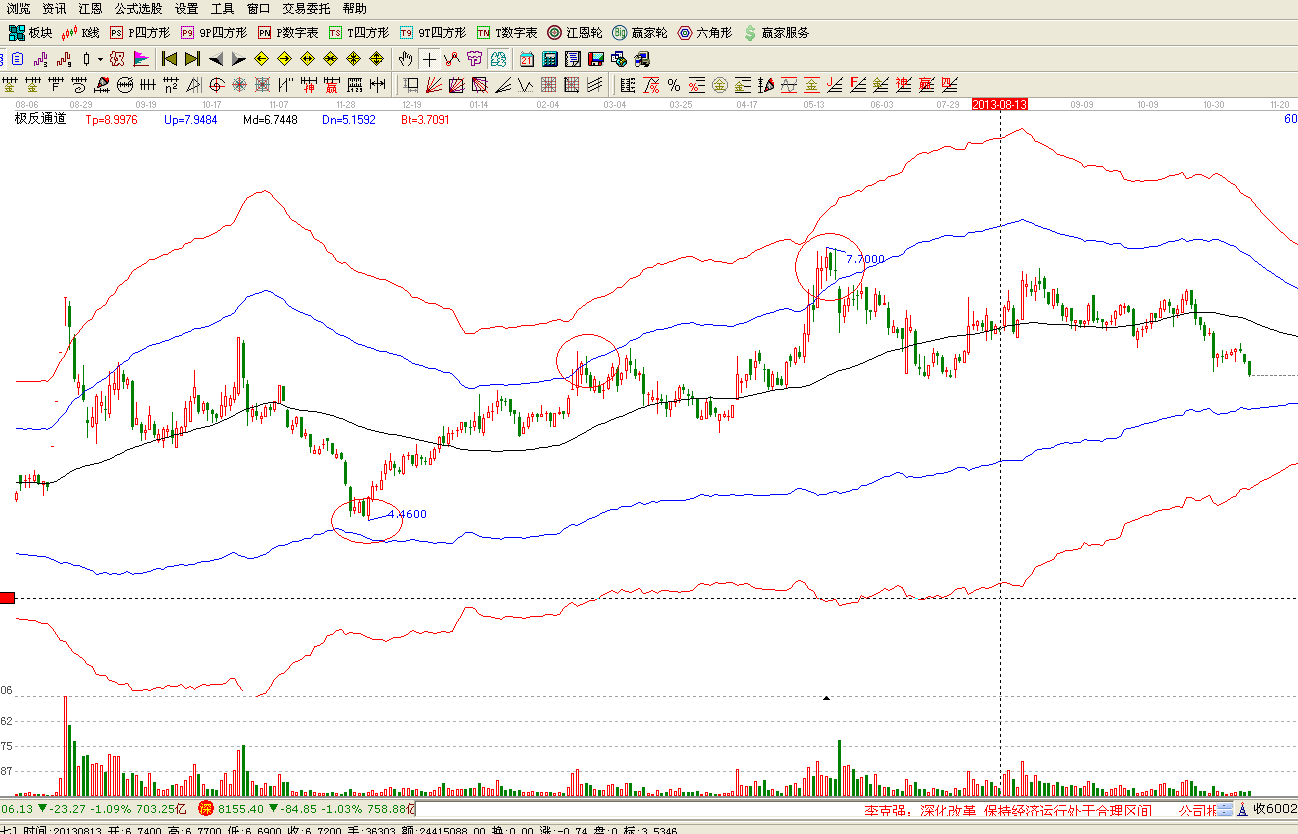Select the percent line drawing tool
The height and width of the screenshot is (834, 1298).
click(x=674, y=85)
